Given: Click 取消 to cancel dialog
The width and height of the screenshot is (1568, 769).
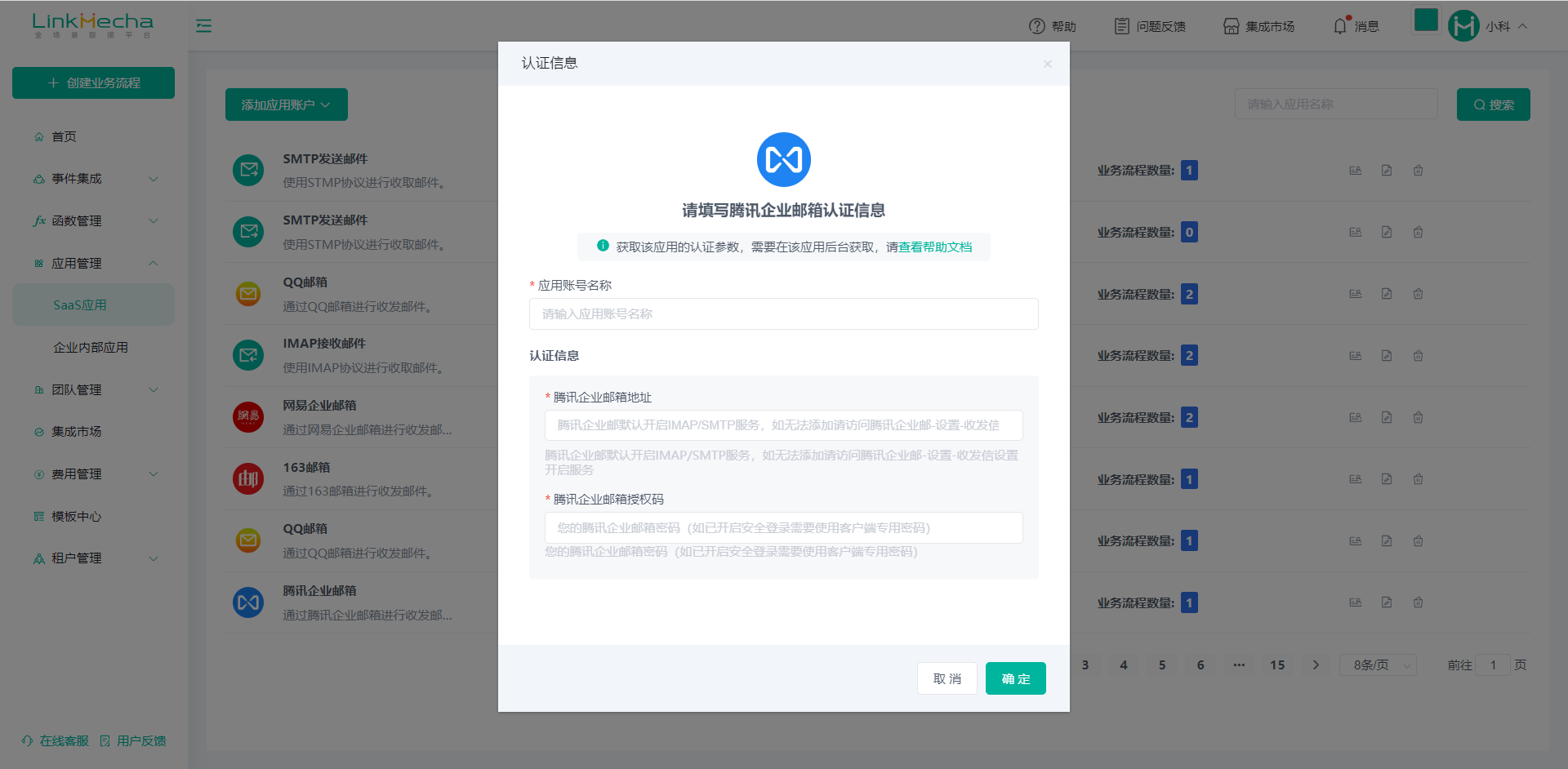Looking at the screenshot, I should coord(947,678).
